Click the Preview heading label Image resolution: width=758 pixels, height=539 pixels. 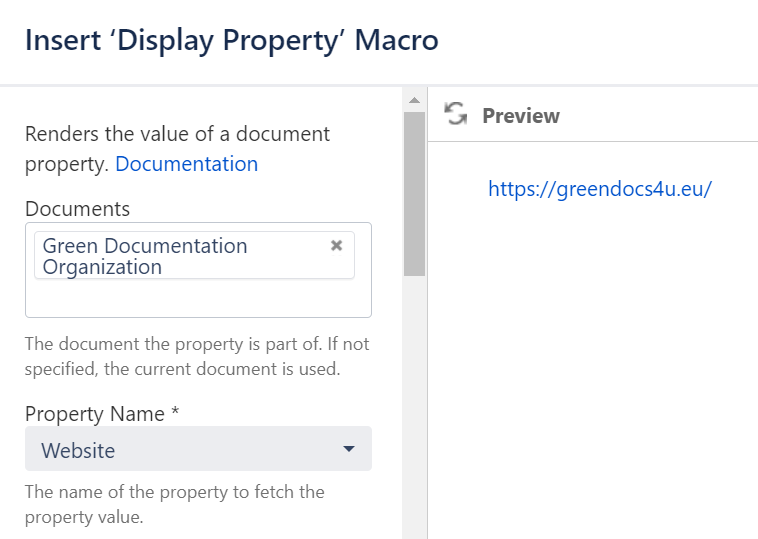[520, 116]
